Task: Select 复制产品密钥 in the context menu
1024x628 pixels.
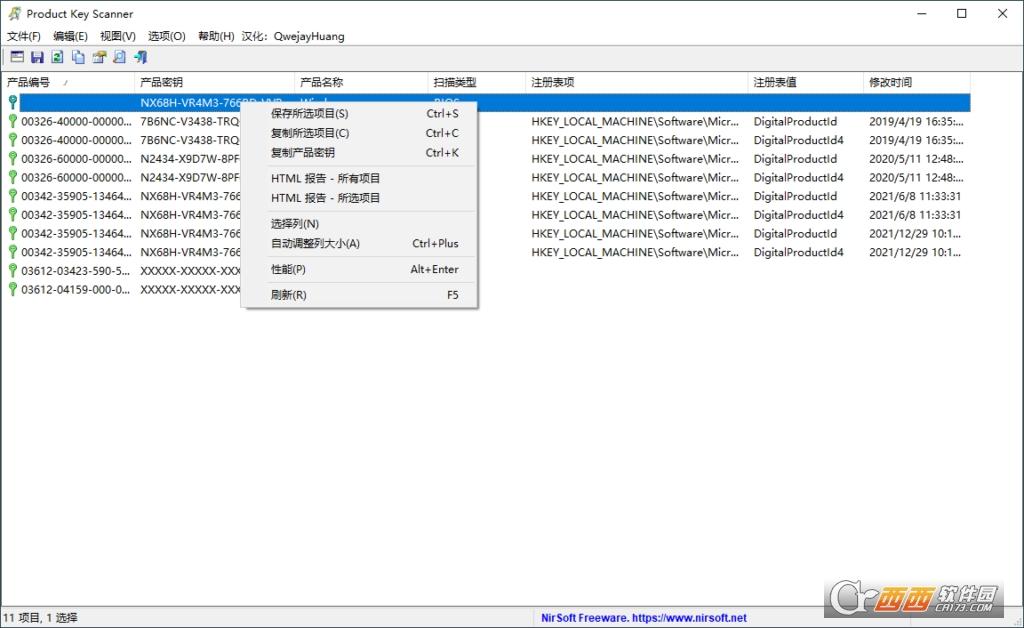Action: (302, 153)
